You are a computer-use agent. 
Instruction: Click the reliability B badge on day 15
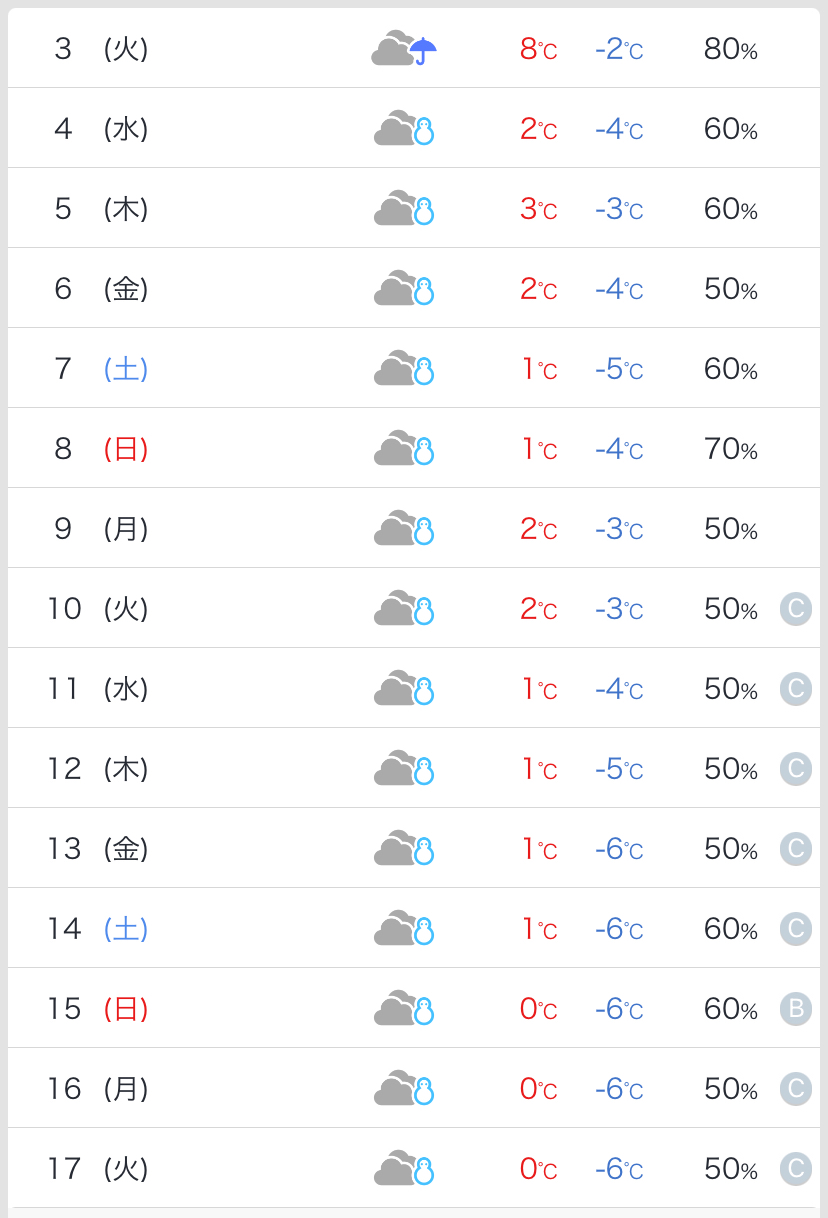tap(796, 1008)
